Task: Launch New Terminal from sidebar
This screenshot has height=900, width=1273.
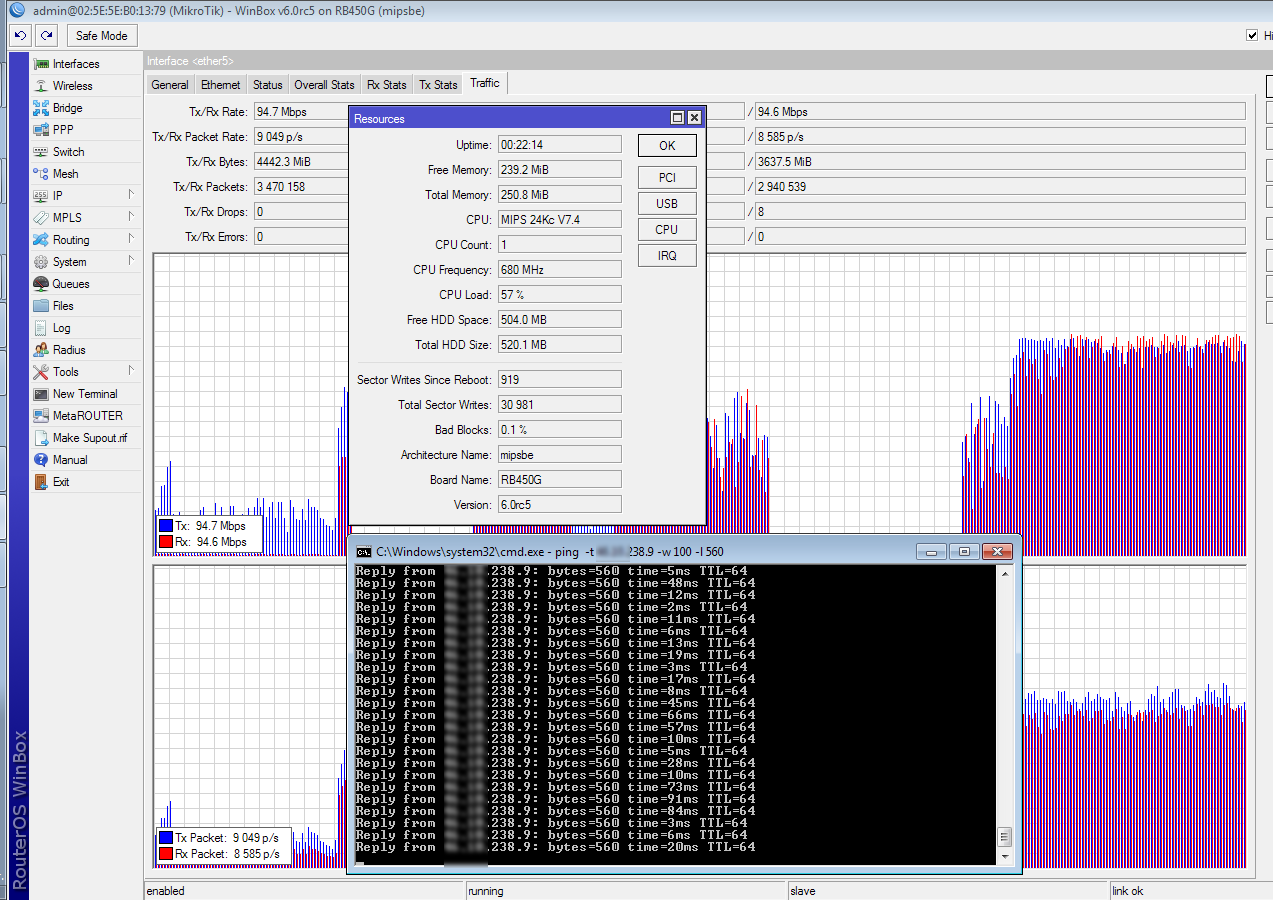Action: coord(84,394)
